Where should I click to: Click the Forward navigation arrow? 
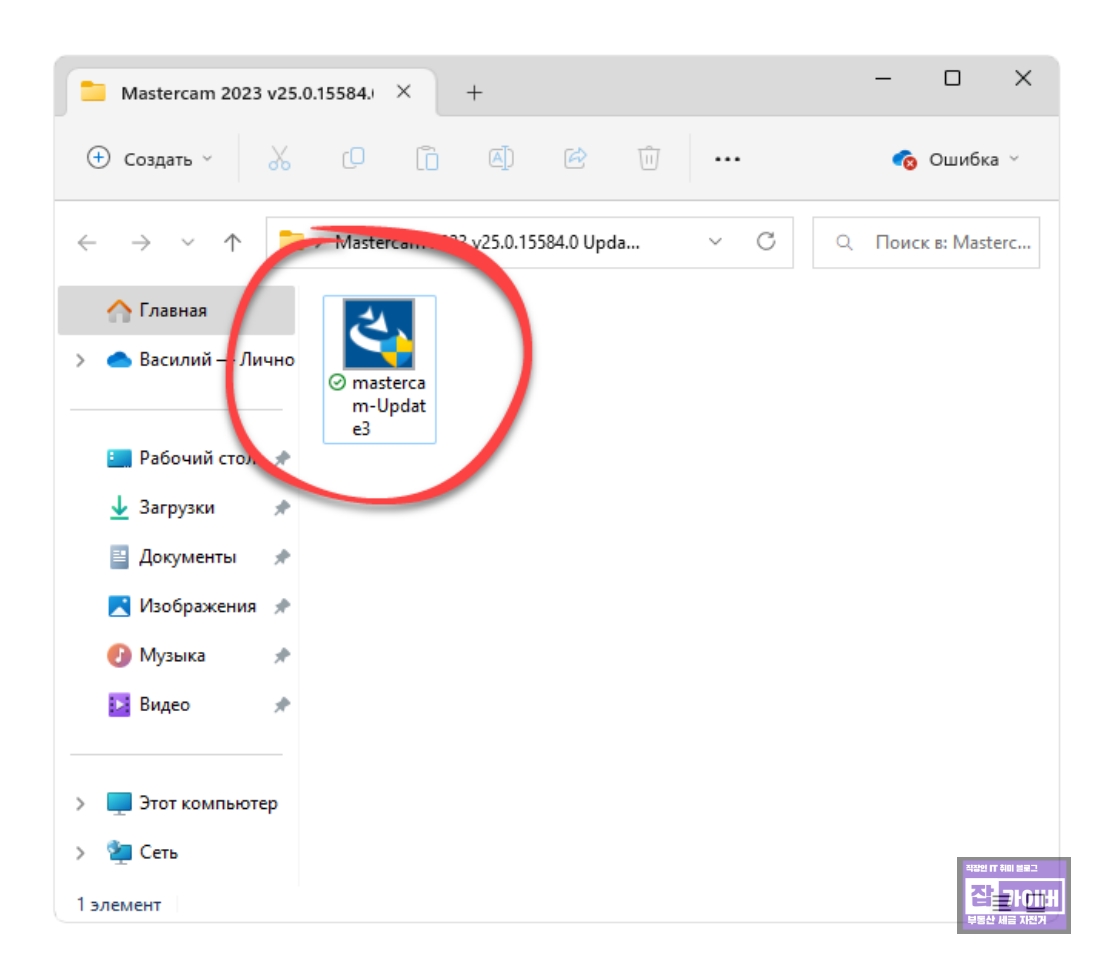click(141, 243)
